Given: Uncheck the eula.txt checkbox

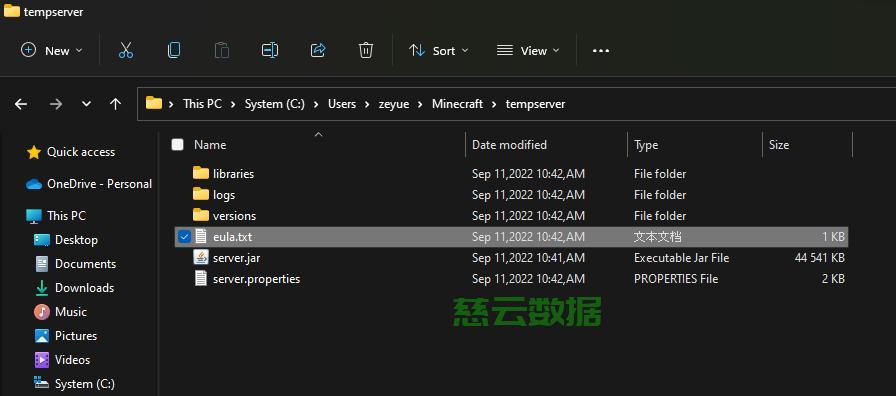Looking at the screenshot, I should tap(184, 237).
